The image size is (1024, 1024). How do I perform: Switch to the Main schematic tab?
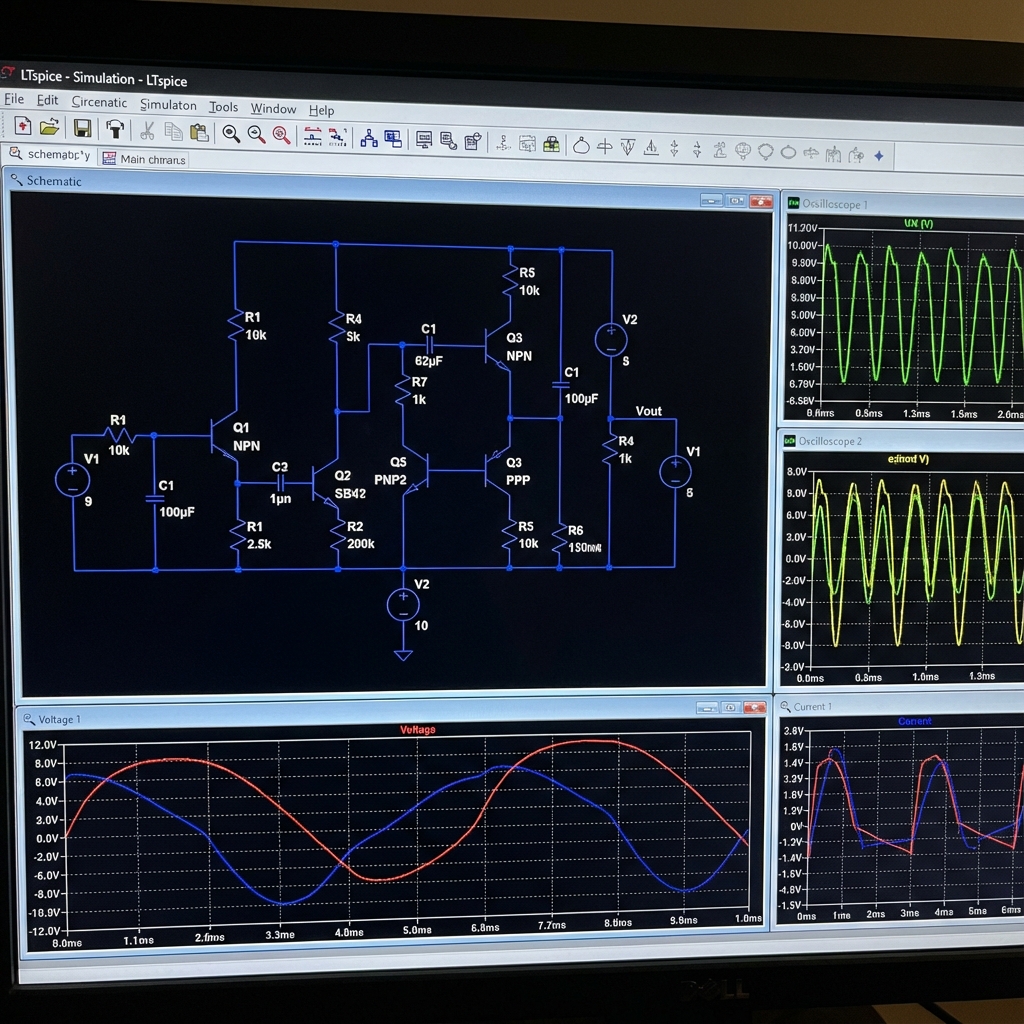[x=150, y=160]
